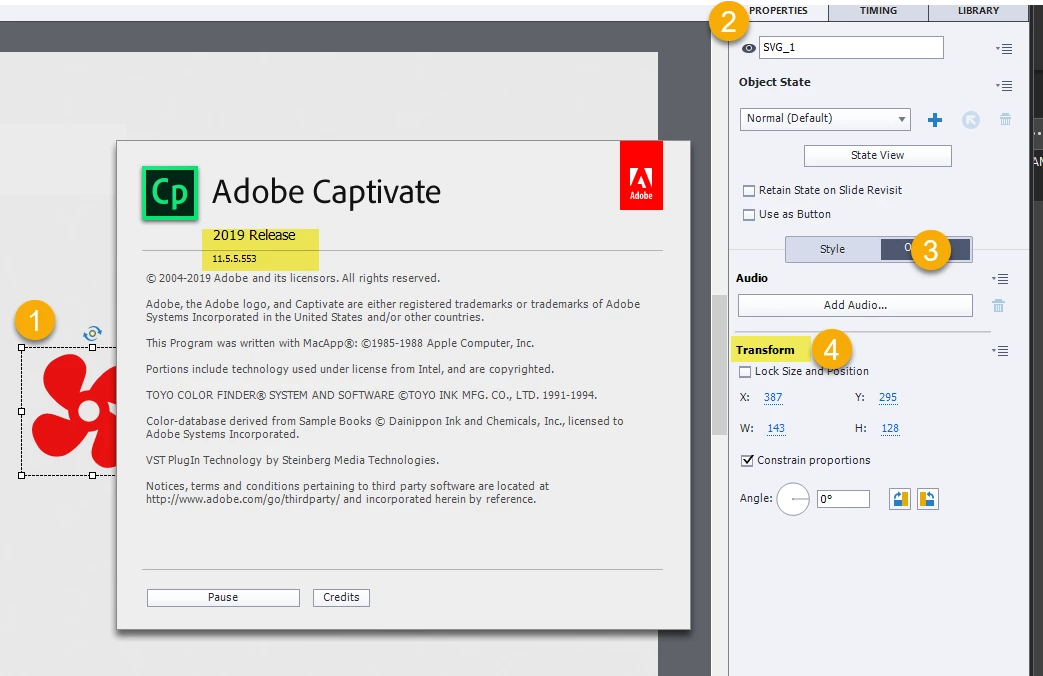Click the State View button
Viewport: 1043px width, 676px height.
click(877, 156)
